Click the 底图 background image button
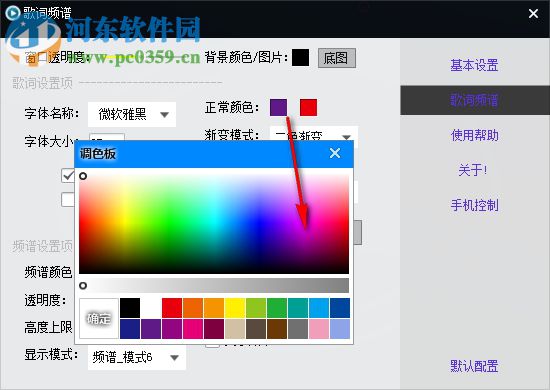 [337, 58]
